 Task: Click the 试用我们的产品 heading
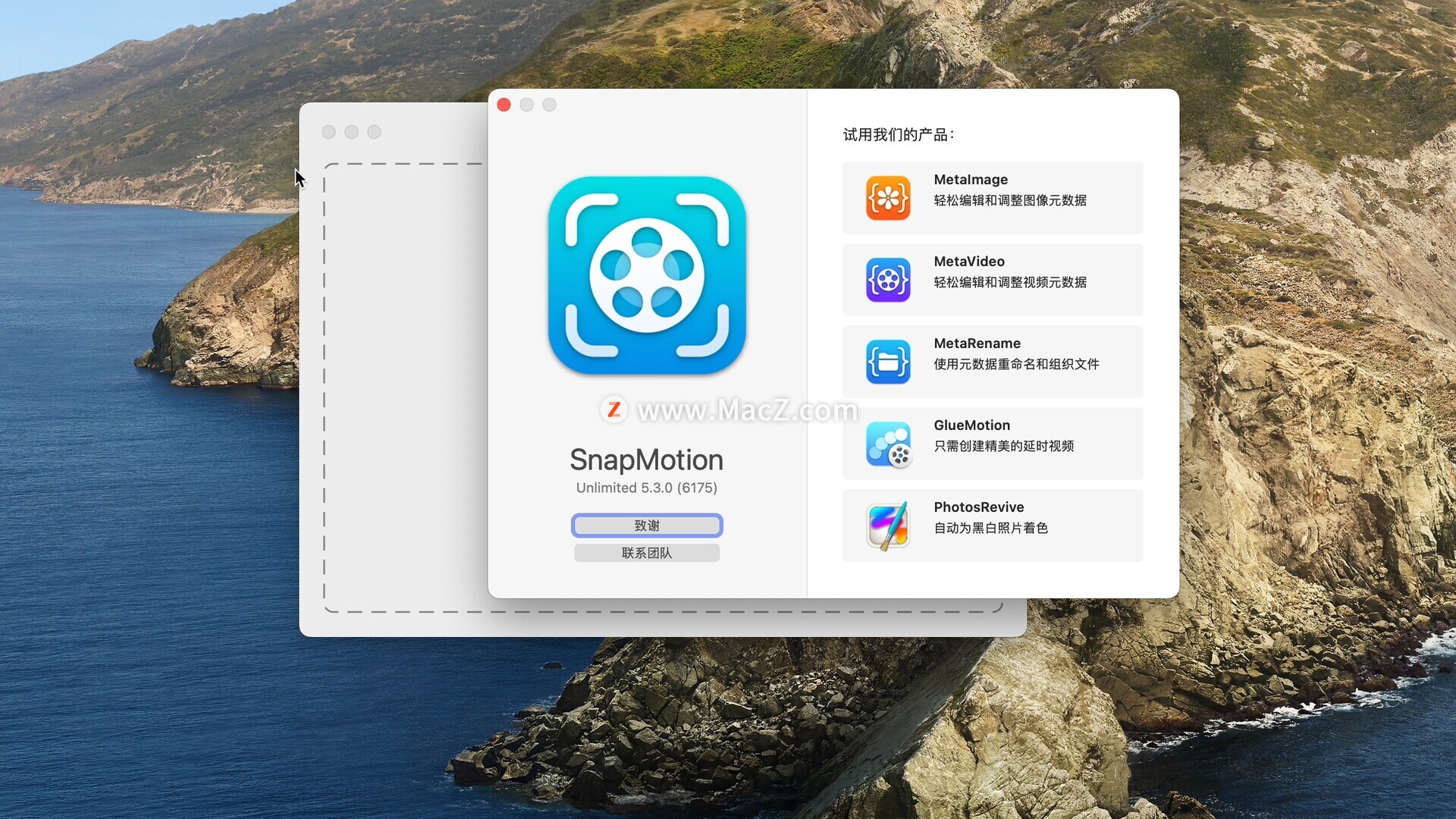tap(898, 135)
